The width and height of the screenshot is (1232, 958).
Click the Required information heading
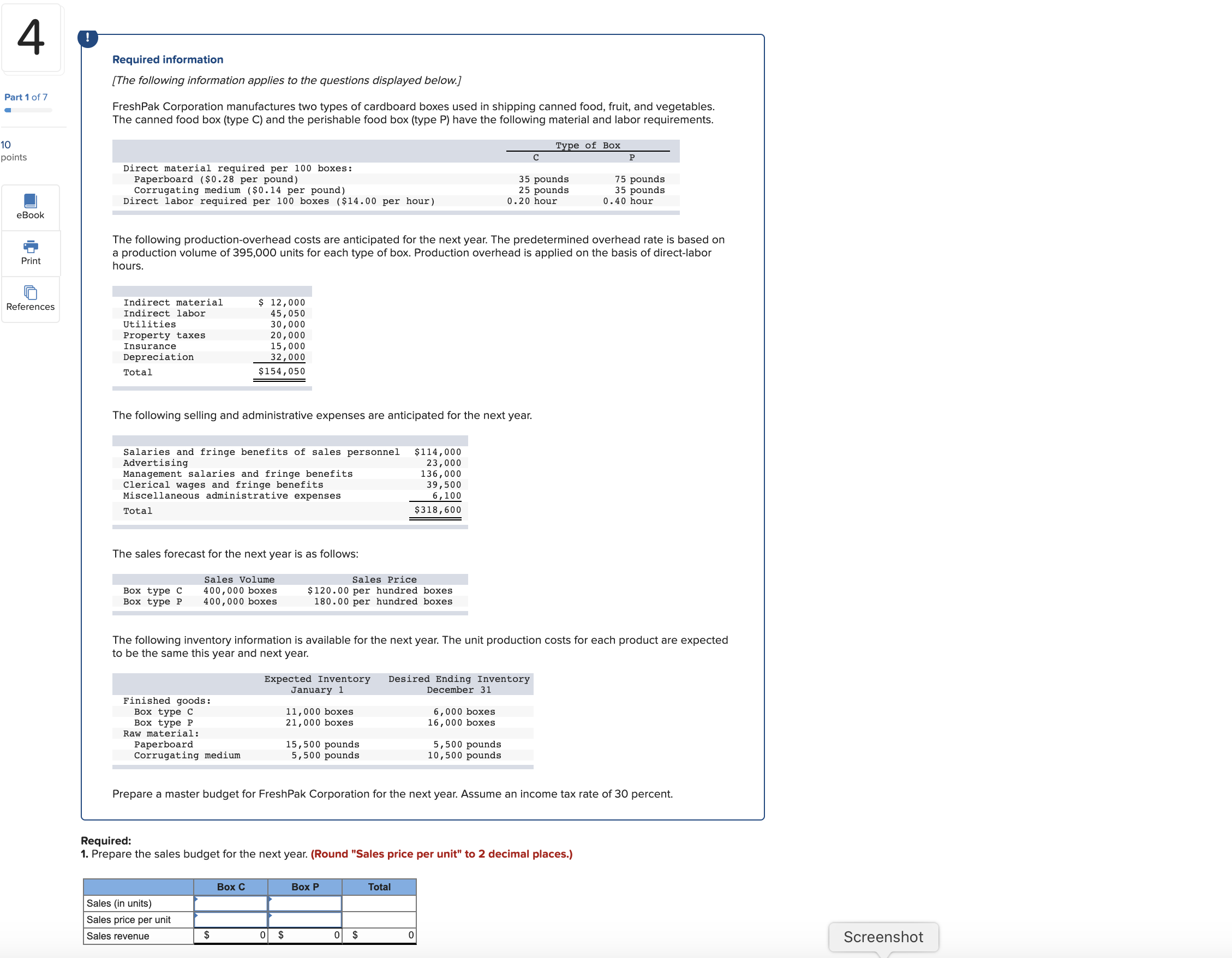(x=168, y=59)
